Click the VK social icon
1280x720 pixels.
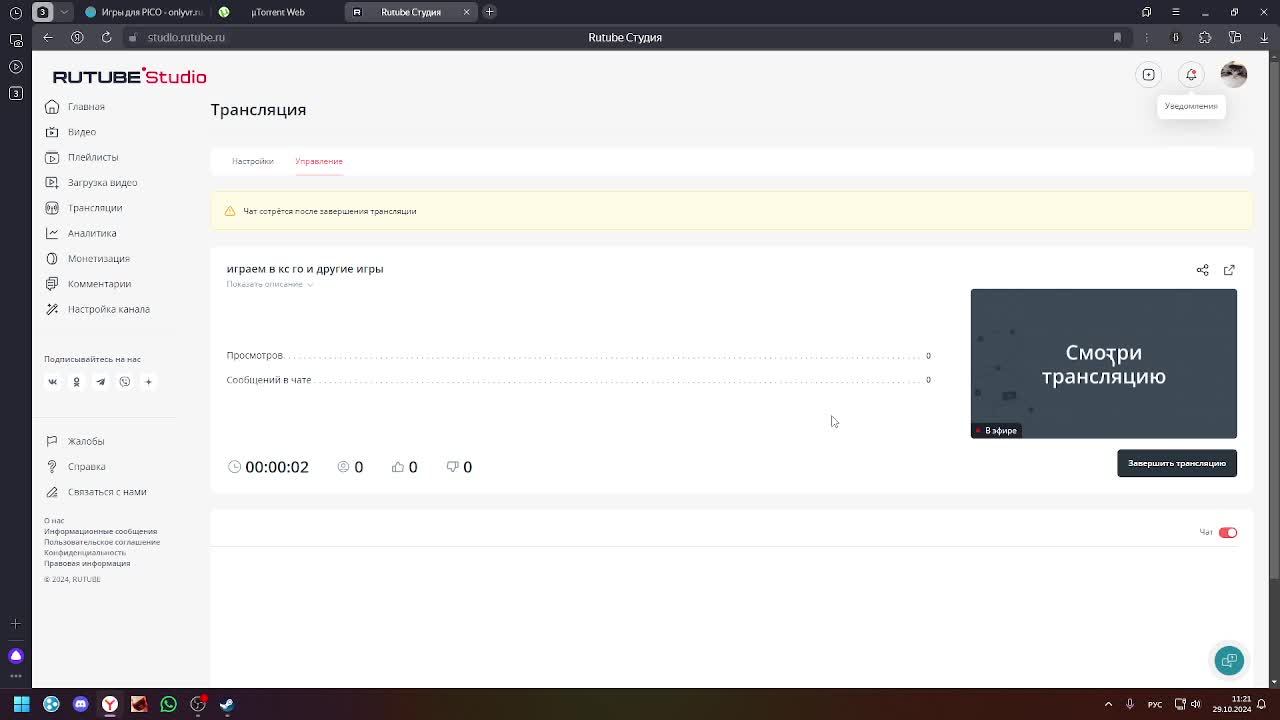click(x=53, y=381)
